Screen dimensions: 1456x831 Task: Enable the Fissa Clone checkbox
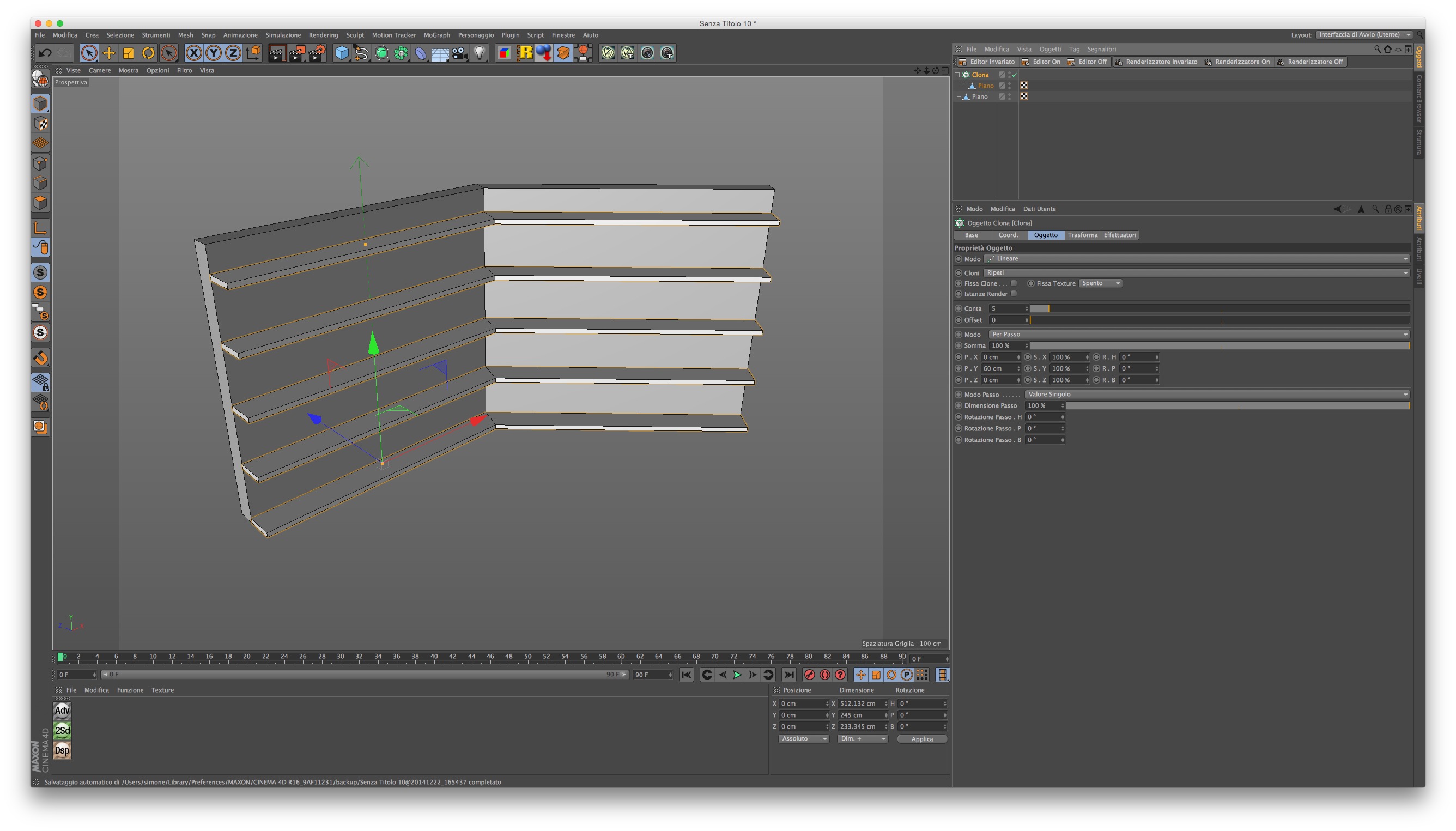pyautogui.click(x=1014, y=283)
